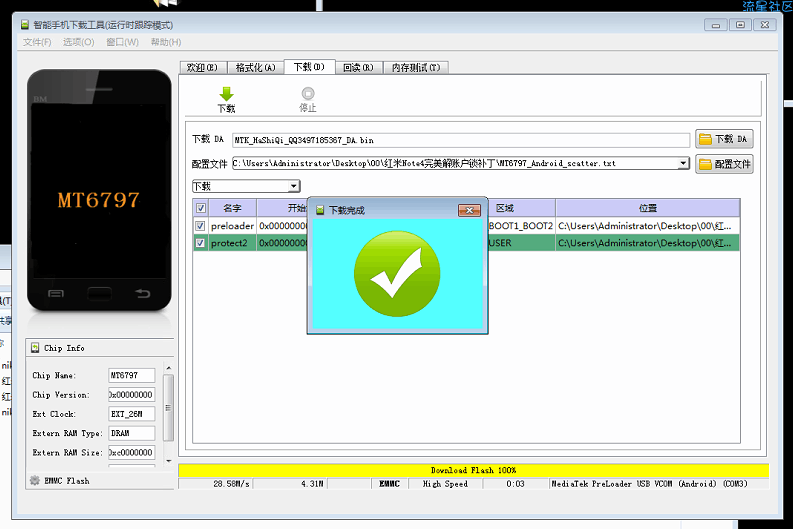793x529 pixels.
Task: Click the Chip Name input field
Action: click(131, 375)
